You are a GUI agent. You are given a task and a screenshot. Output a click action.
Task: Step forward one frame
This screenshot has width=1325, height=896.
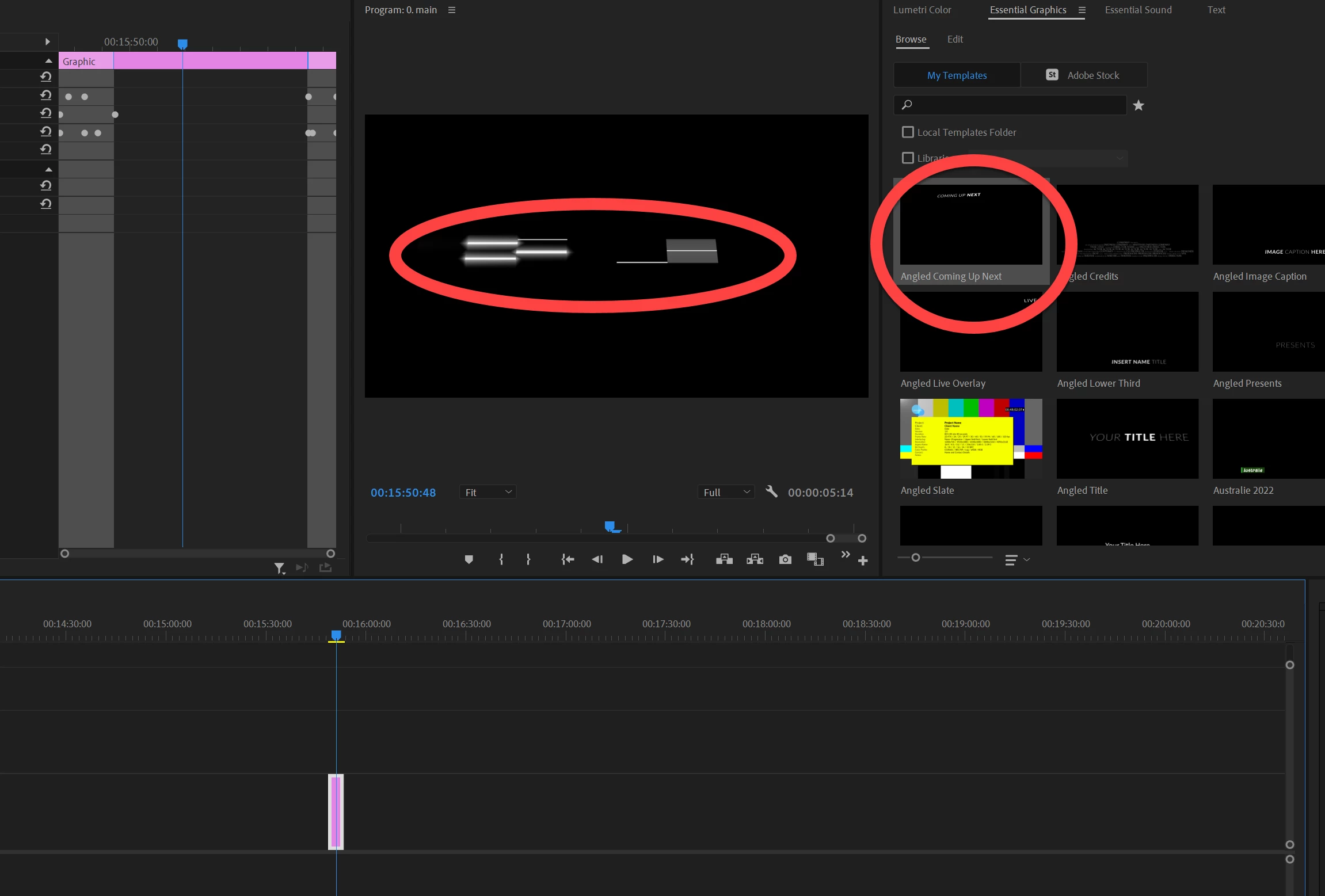click(658, 559)
